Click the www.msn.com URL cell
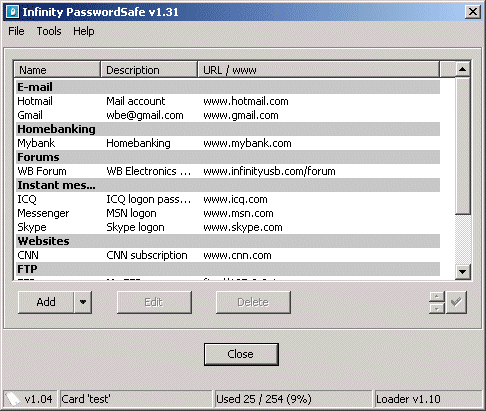Screen dimensions: 486x411 (238, 213)
